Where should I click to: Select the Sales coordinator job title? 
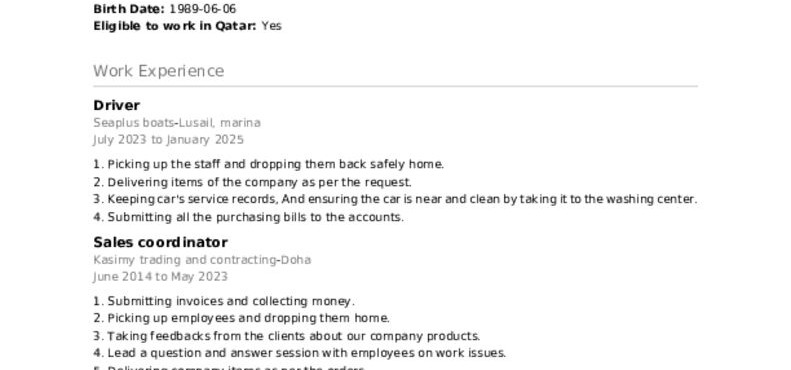coord(160,242)
